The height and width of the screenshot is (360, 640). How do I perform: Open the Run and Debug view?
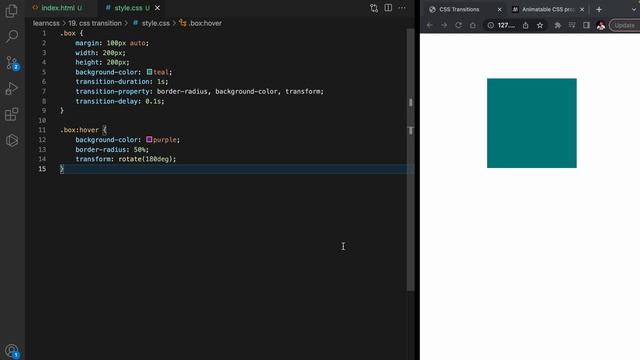12,89
